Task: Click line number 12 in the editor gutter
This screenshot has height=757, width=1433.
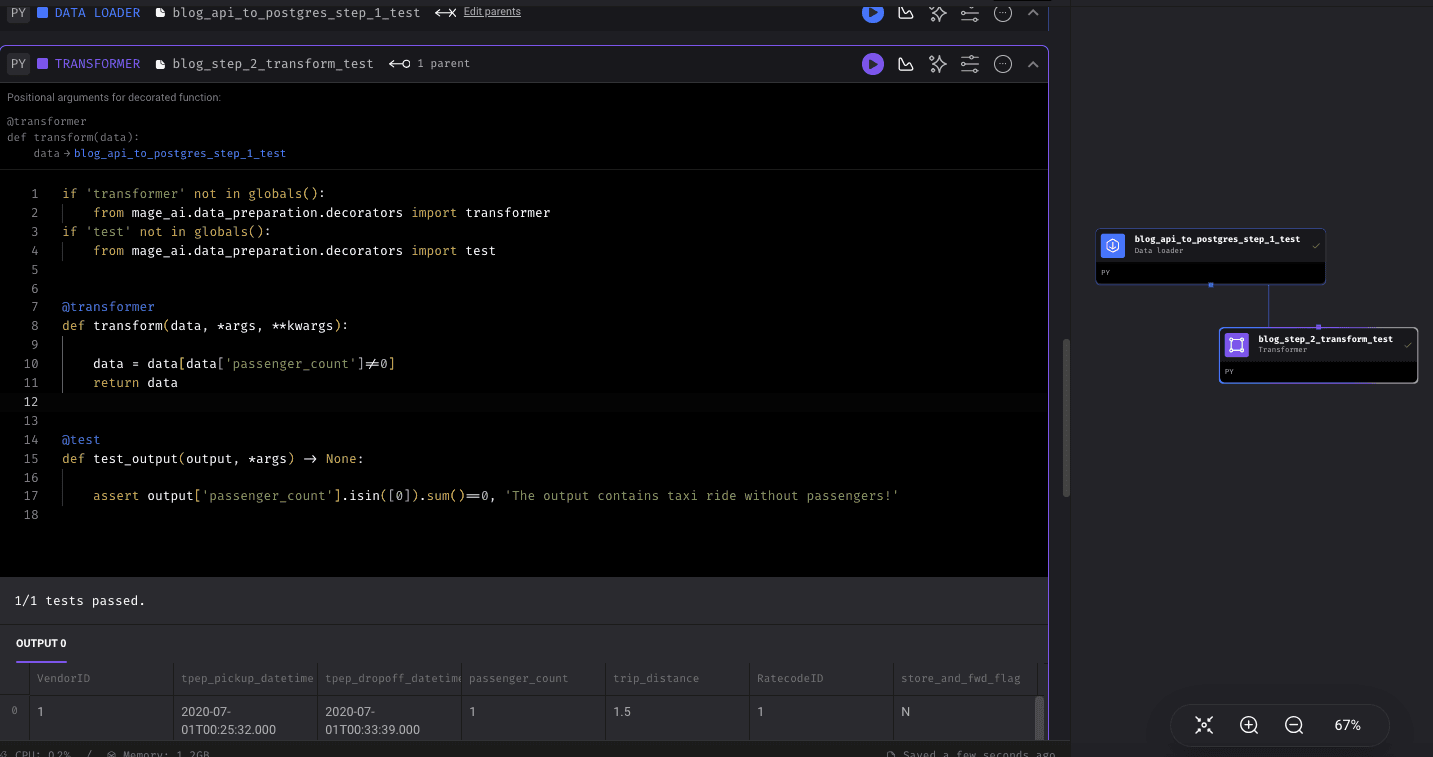Action: 31,402
